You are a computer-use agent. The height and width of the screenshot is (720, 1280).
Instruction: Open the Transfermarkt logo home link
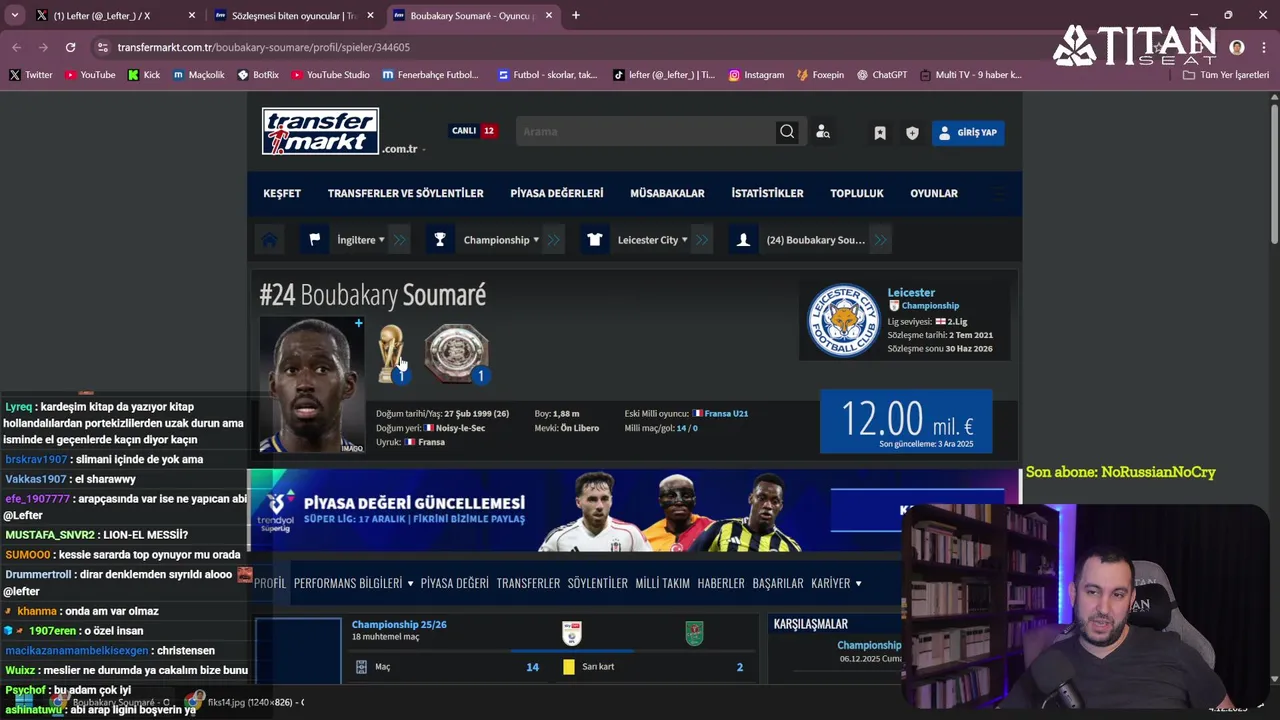tap(320, 131)
